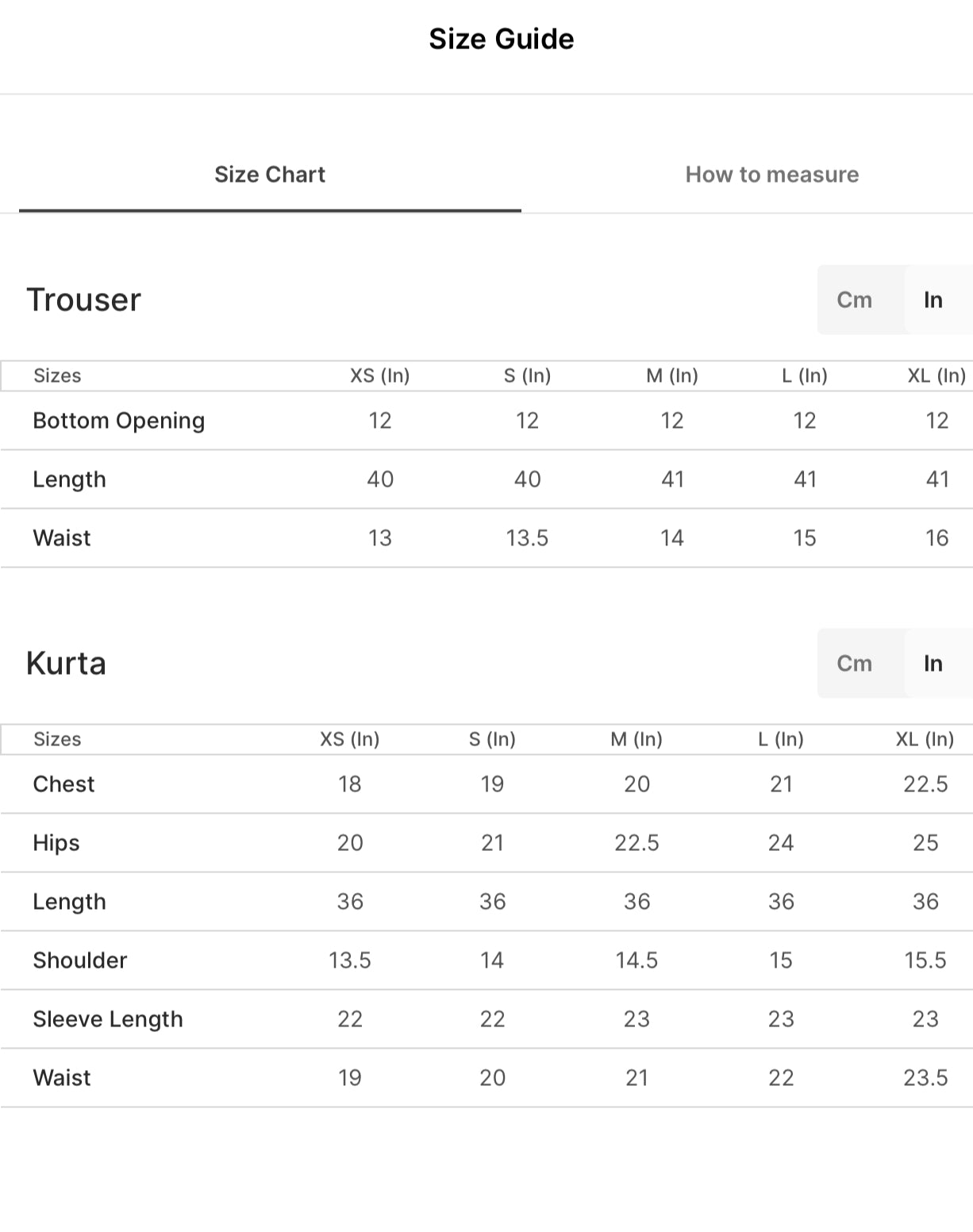Click the Shoulder row label

(x=80, y=961)
